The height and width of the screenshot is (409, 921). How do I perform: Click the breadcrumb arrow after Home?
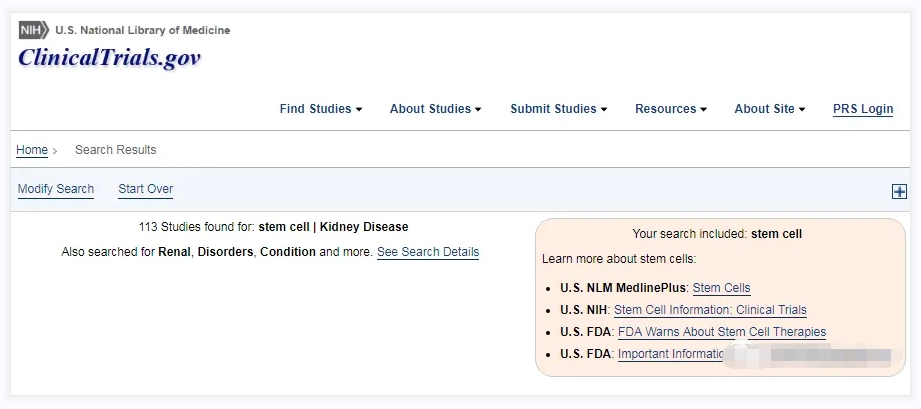55,151
